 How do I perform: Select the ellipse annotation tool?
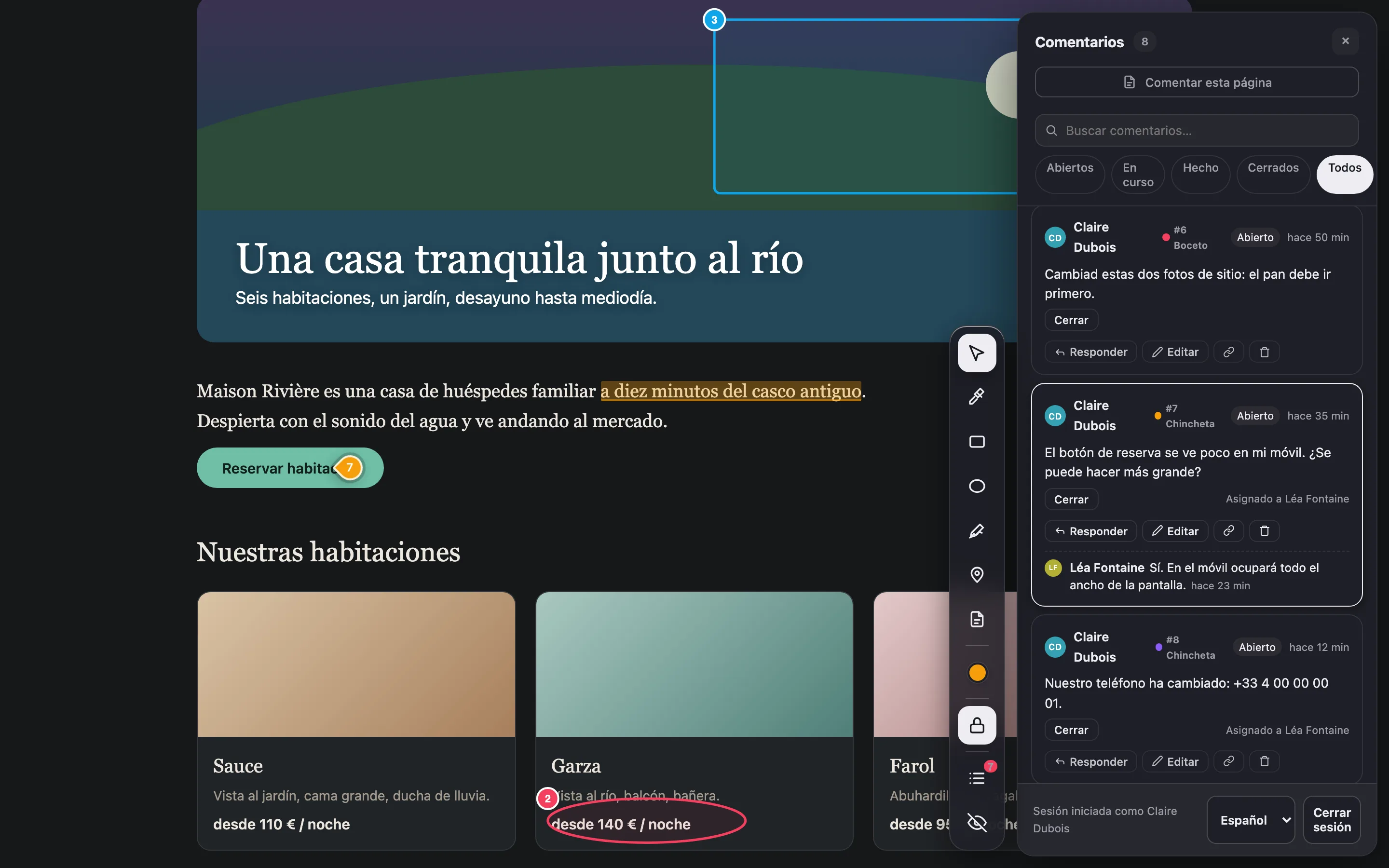click(977, 486)
